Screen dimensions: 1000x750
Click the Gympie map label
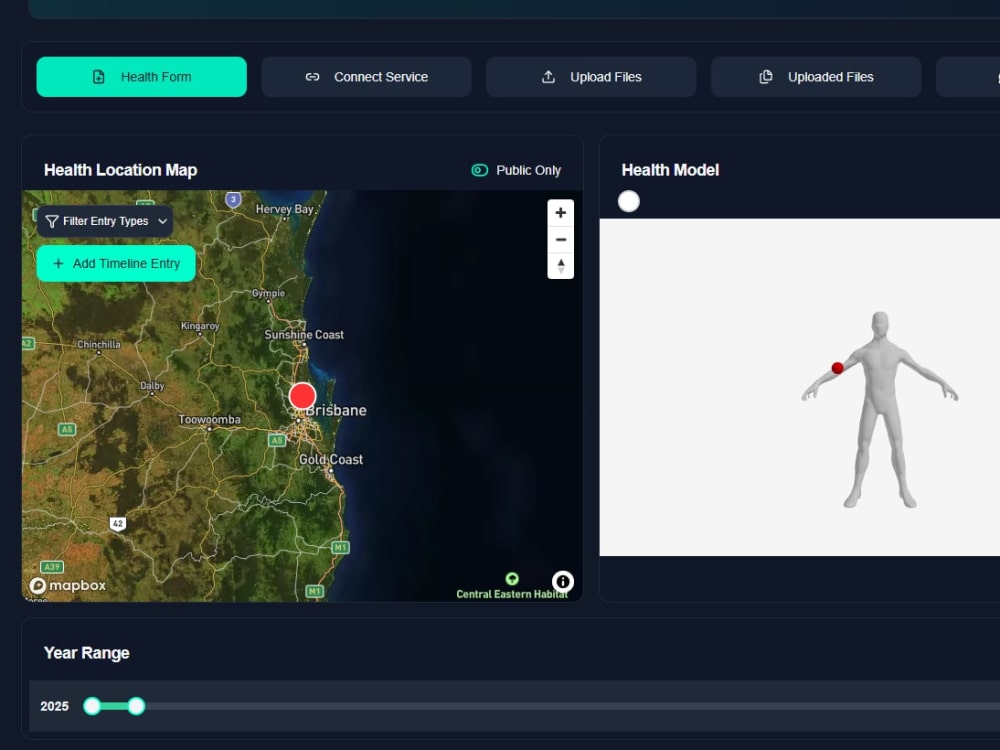(x=268, y=293)
